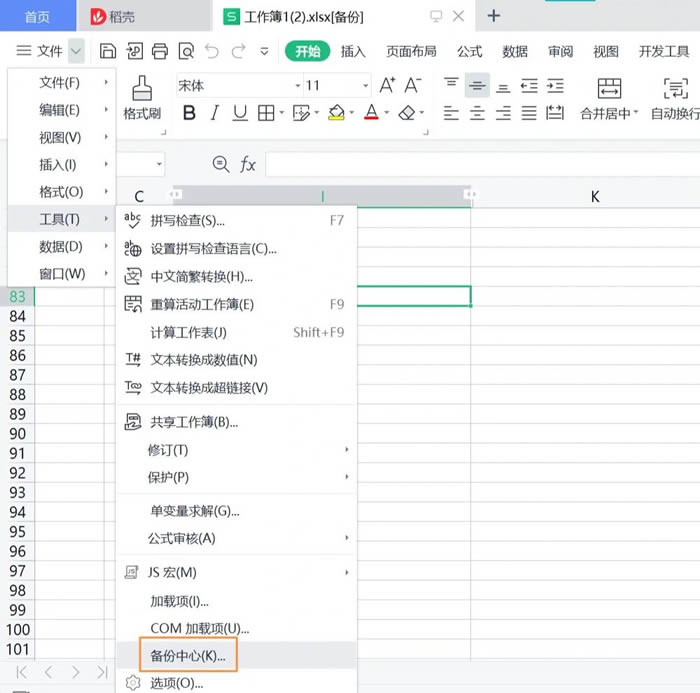Image resolution: width=700 pixels, height=693 pixels.
Task: Decrease font size with A- icon
Action: (x=413, y=85)
